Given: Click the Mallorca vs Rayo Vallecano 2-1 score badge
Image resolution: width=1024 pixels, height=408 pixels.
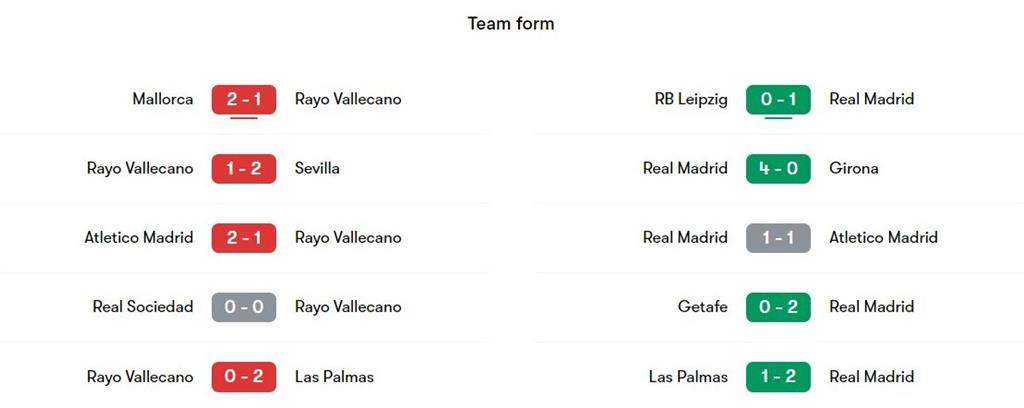Looking at the screenshot, I should (x=244, y=99).
